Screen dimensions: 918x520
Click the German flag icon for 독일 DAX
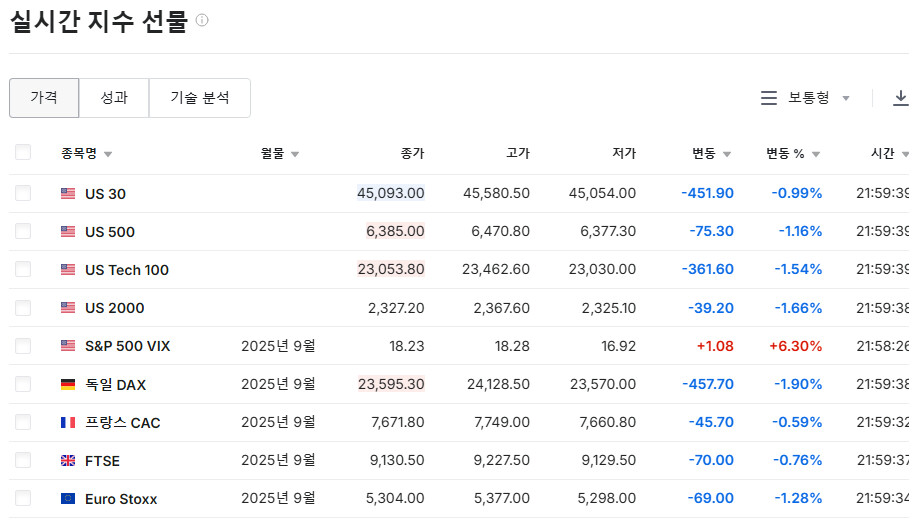tap(68, 385)
